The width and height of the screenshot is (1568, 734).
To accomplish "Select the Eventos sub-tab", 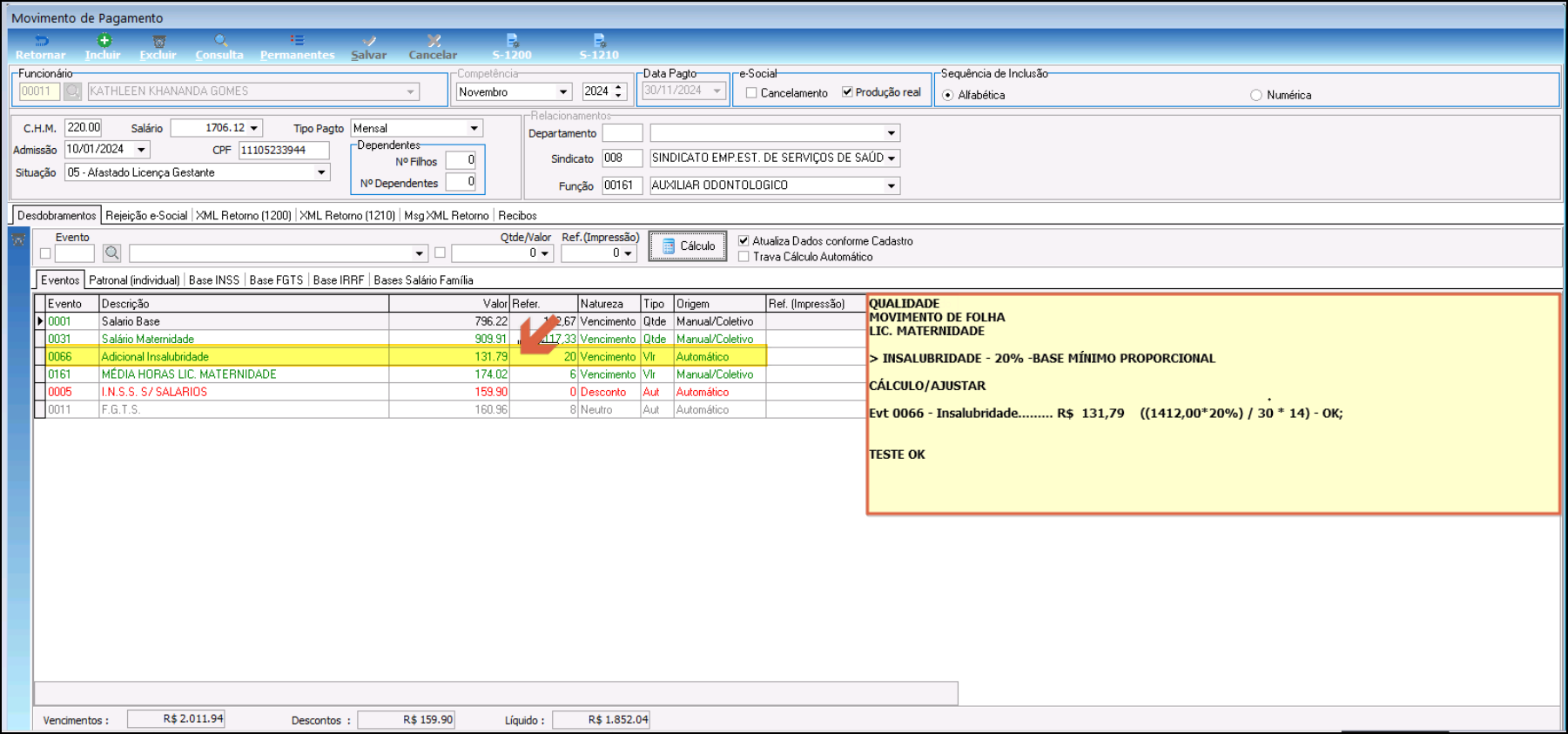I will click(60, 279).
